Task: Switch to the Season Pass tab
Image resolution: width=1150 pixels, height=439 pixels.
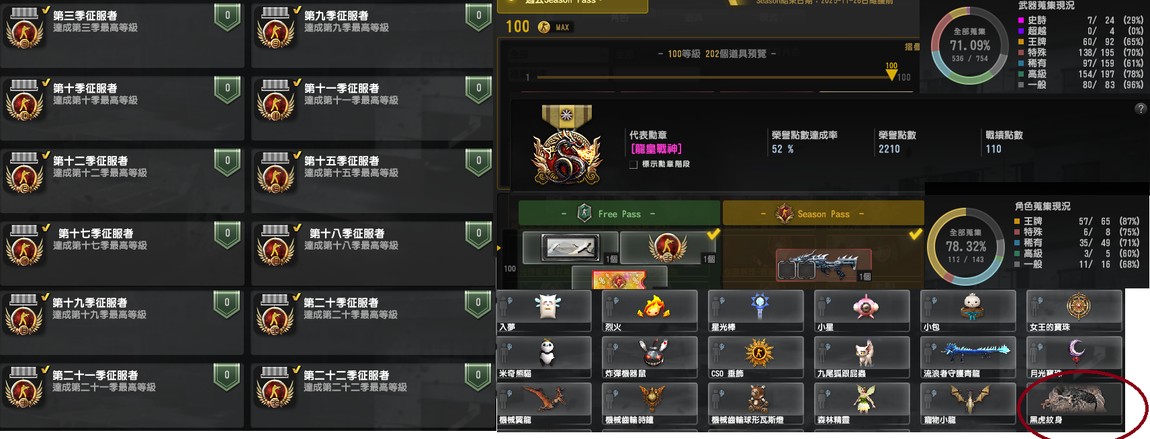Action: point(822,214)
